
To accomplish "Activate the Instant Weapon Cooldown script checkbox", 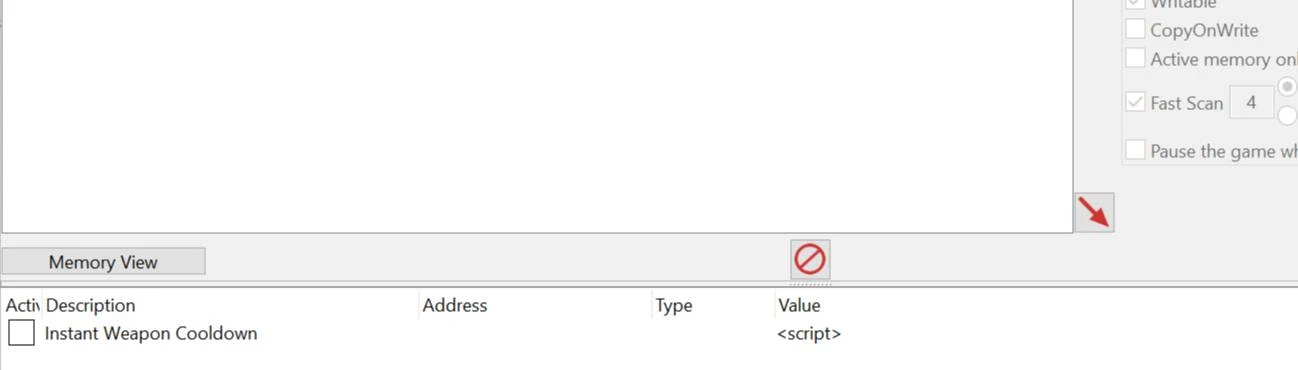I will point(21,333).
